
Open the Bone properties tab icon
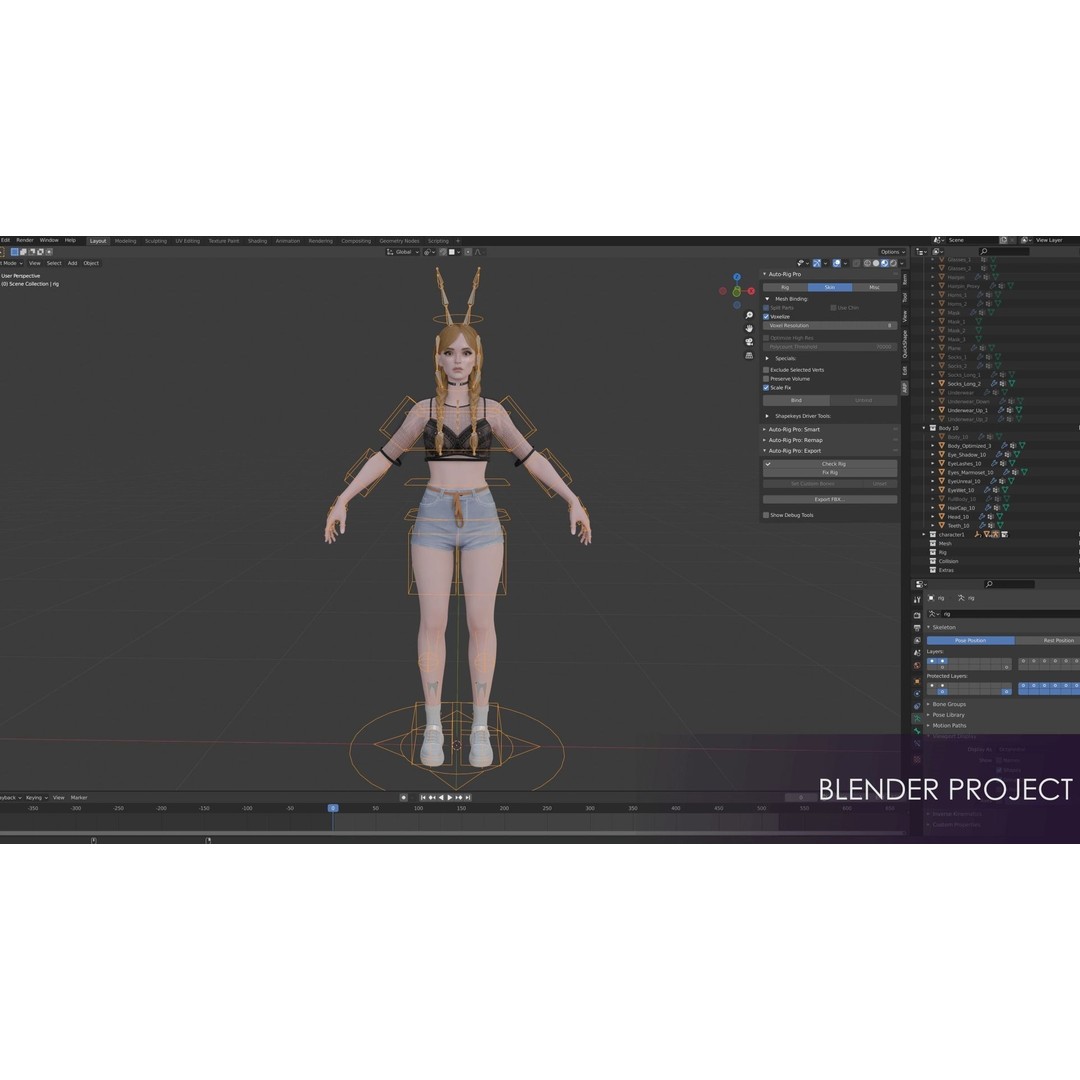click(x=917, y=731)
